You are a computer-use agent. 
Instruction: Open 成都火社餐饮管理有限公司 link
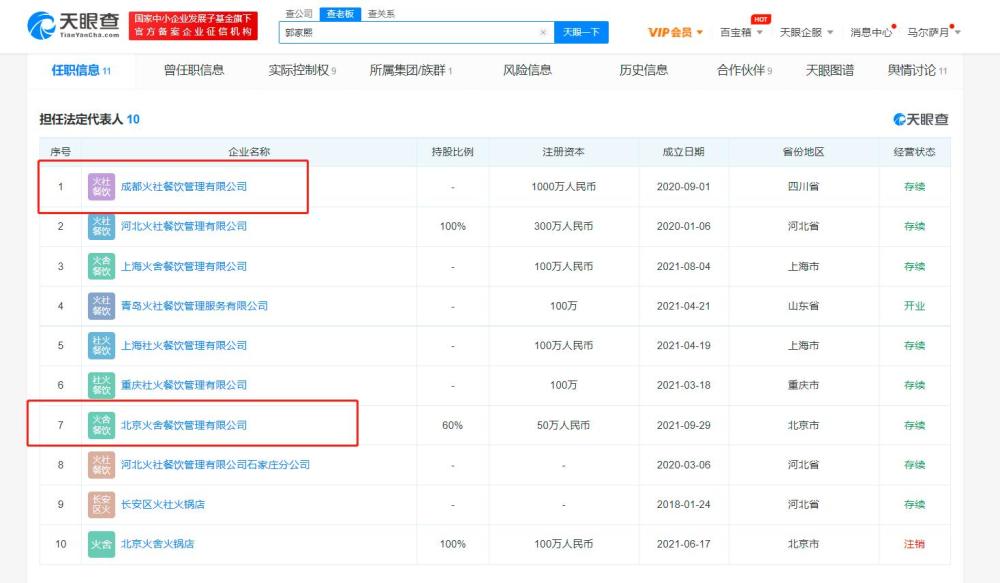point(184,187)
